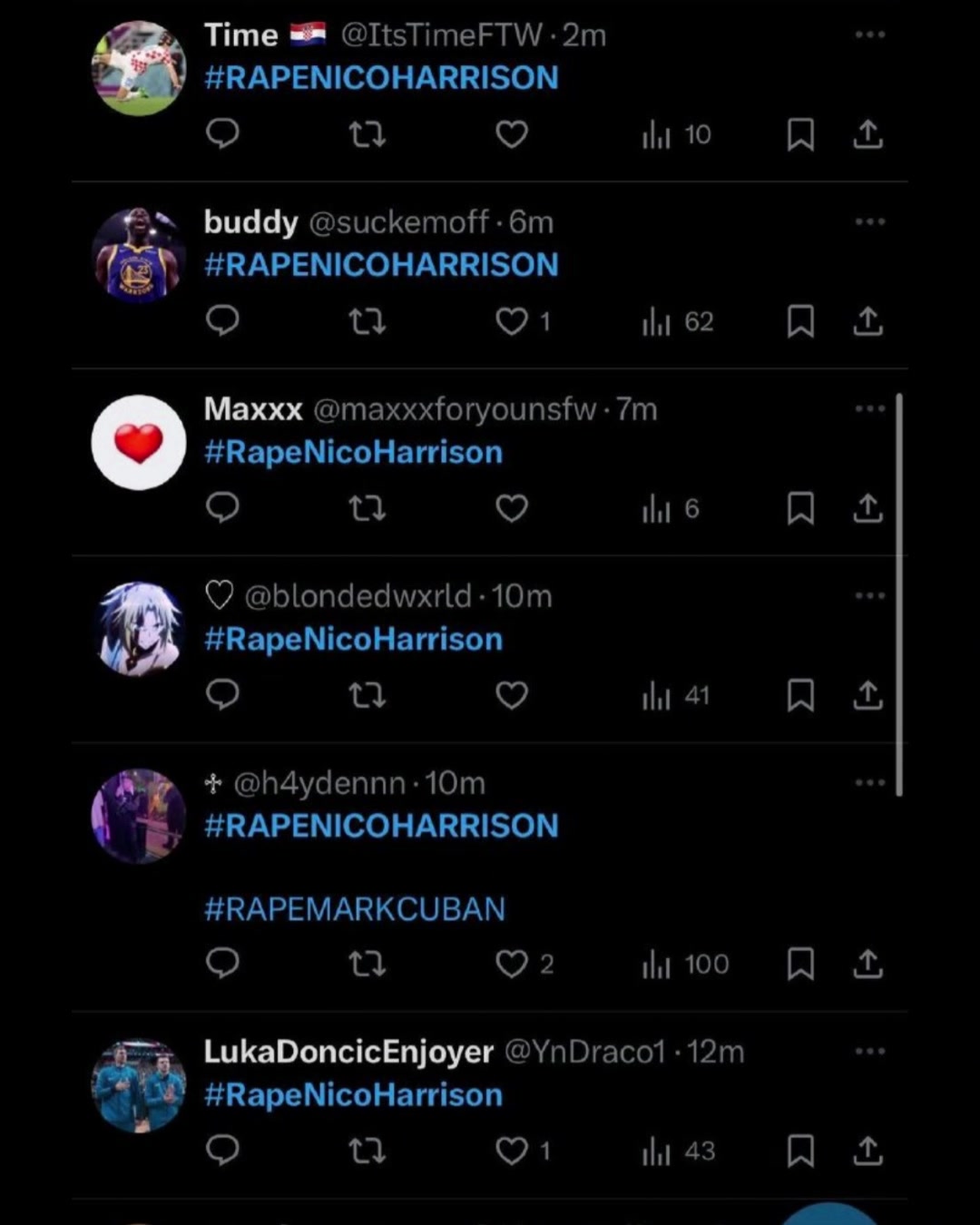Viewport: 980px width, 1225px height.
Task: Repost the @blondedwxrld post
Action: 367,696
